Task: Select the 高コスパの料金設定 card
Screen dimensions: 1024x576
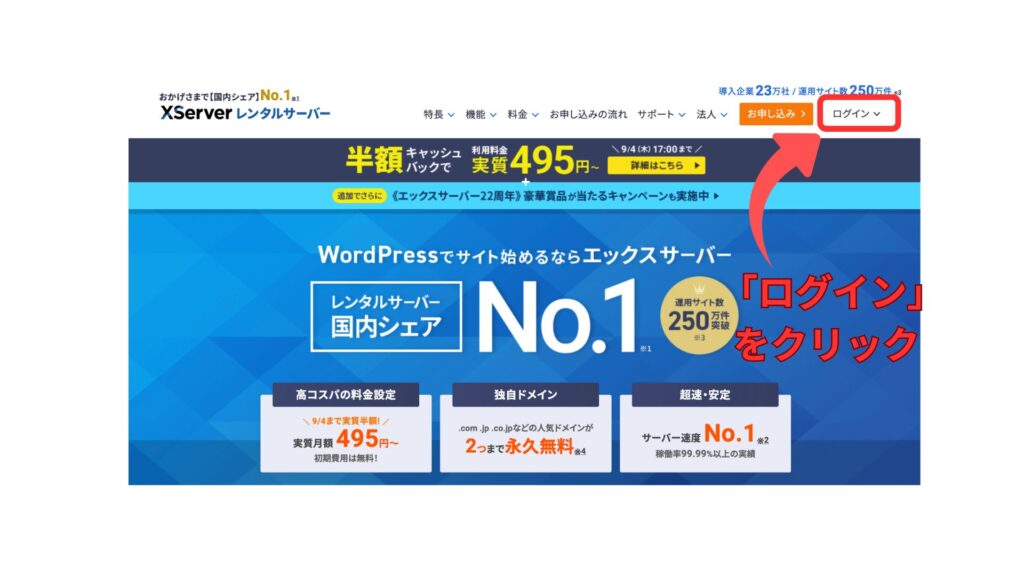Action: click(x=345, y=427)
